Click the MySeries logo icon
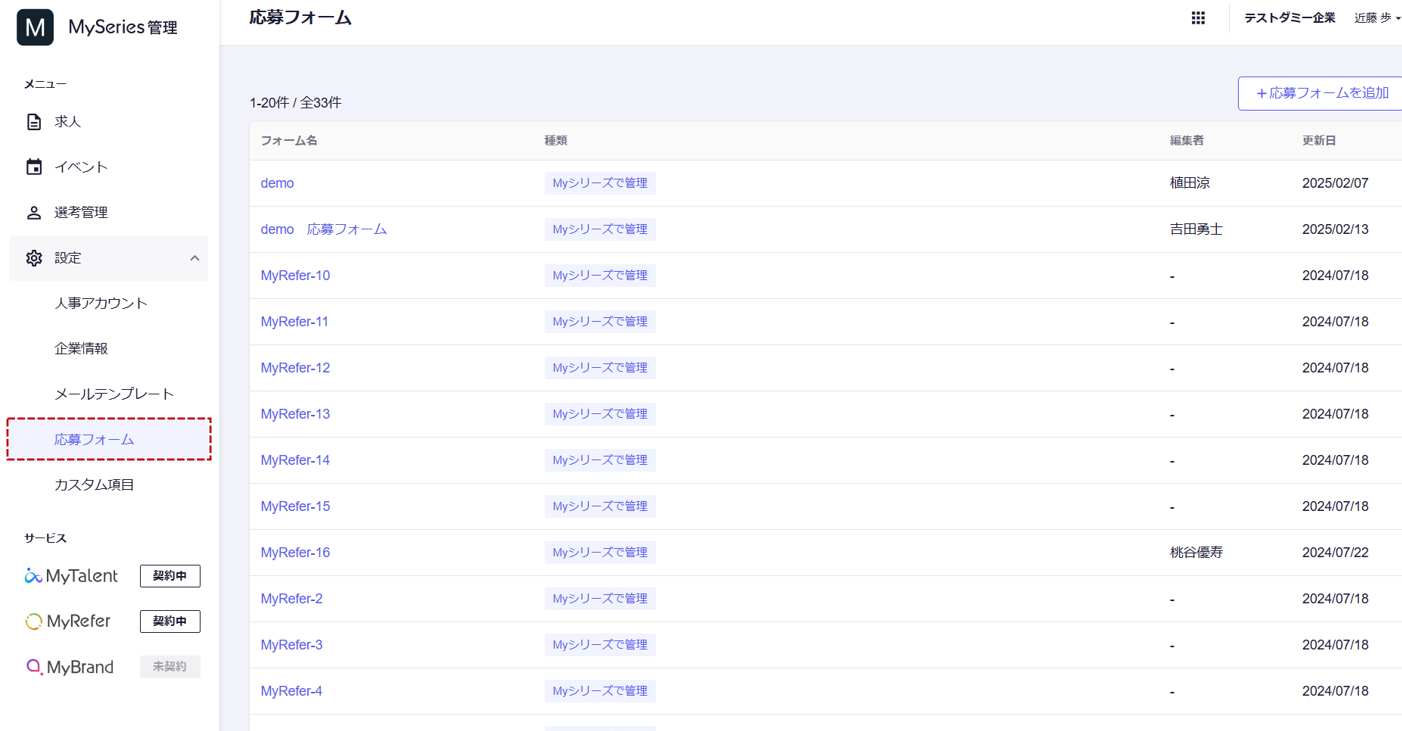The height and width of the screenshot is (731, 1402). [x=35, y=27]
